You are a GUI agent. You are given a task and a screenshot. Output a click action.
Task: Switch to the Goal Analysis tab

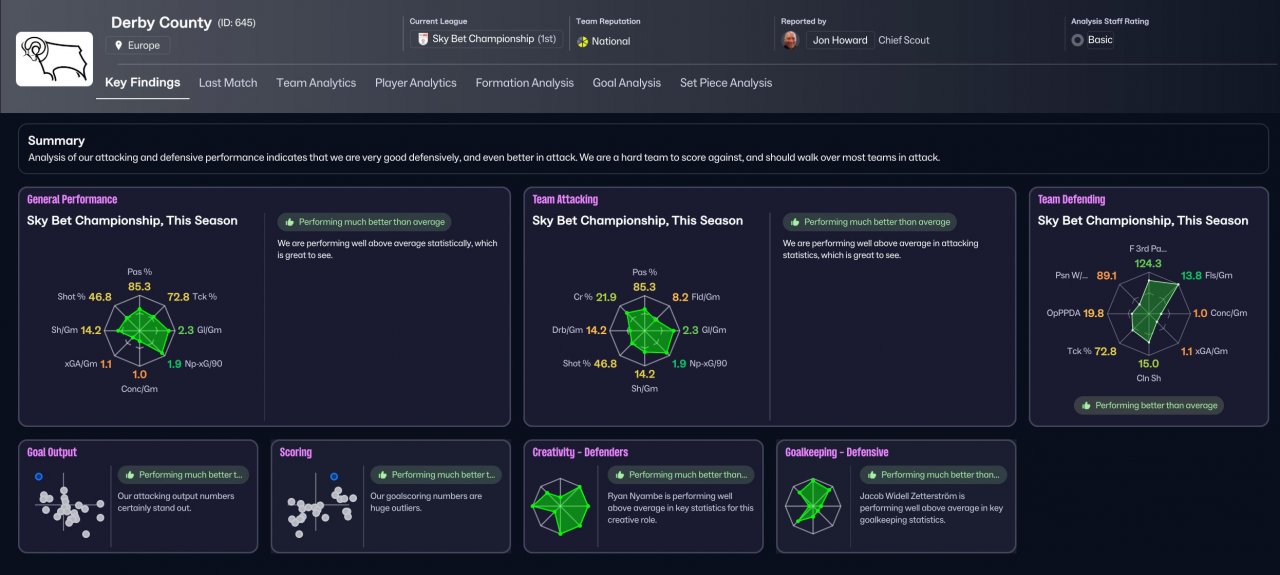click(x=627, y=83)
